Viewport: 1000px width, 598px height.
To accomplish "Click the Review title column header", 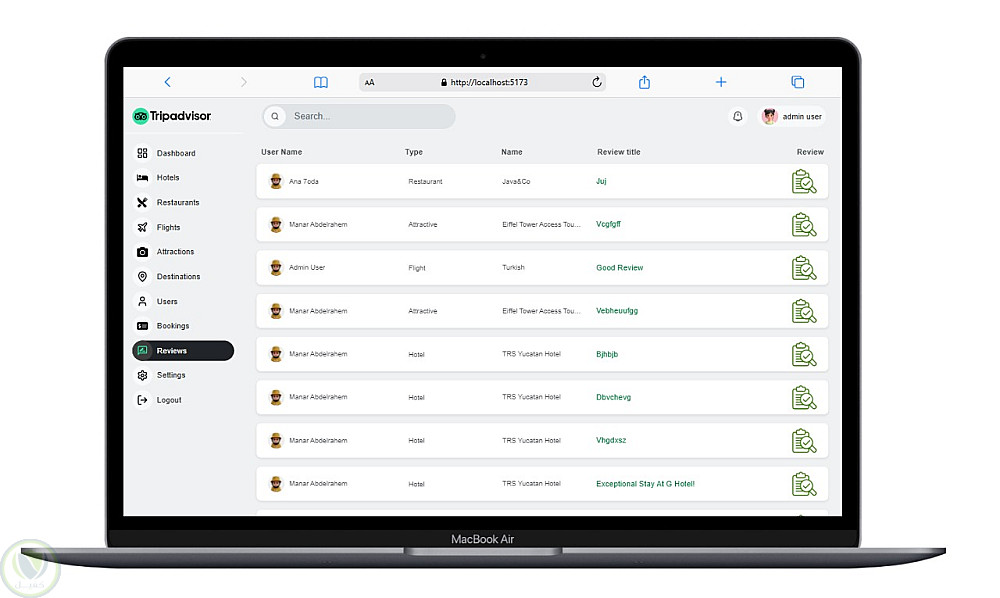I will [619, 152].
